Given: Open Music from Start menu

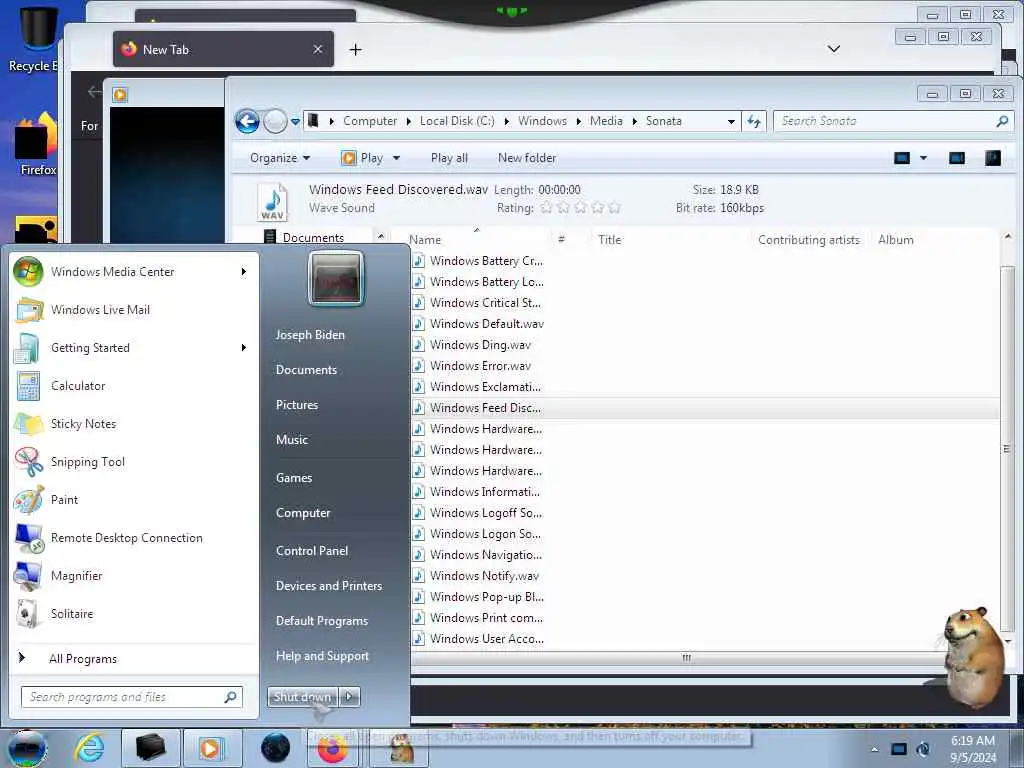Looking at the screenshot, I should coord(291,440).
